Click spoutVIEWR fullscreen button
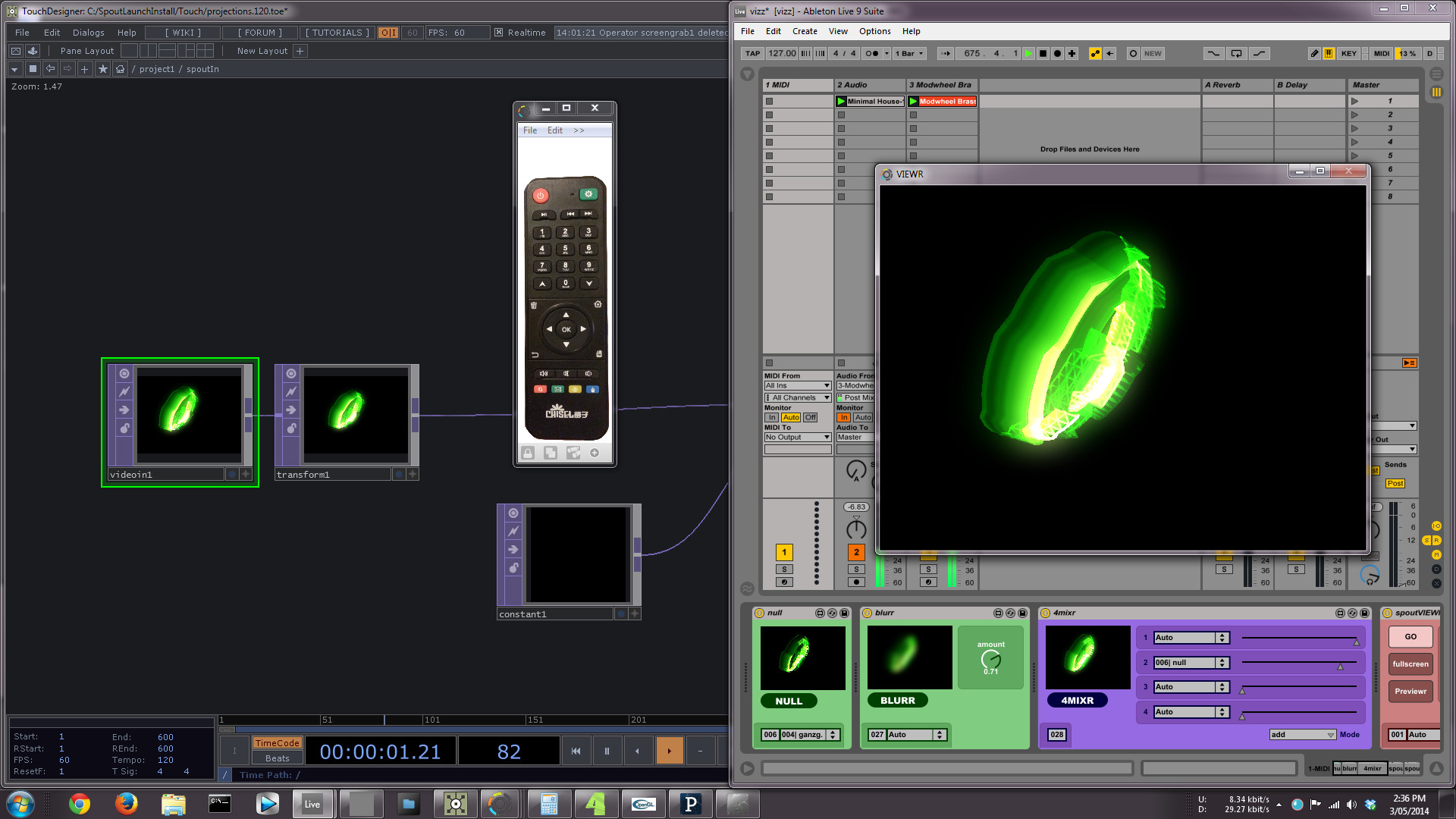Viewport: 1456px width, 819px height. tap(1410, 664)
